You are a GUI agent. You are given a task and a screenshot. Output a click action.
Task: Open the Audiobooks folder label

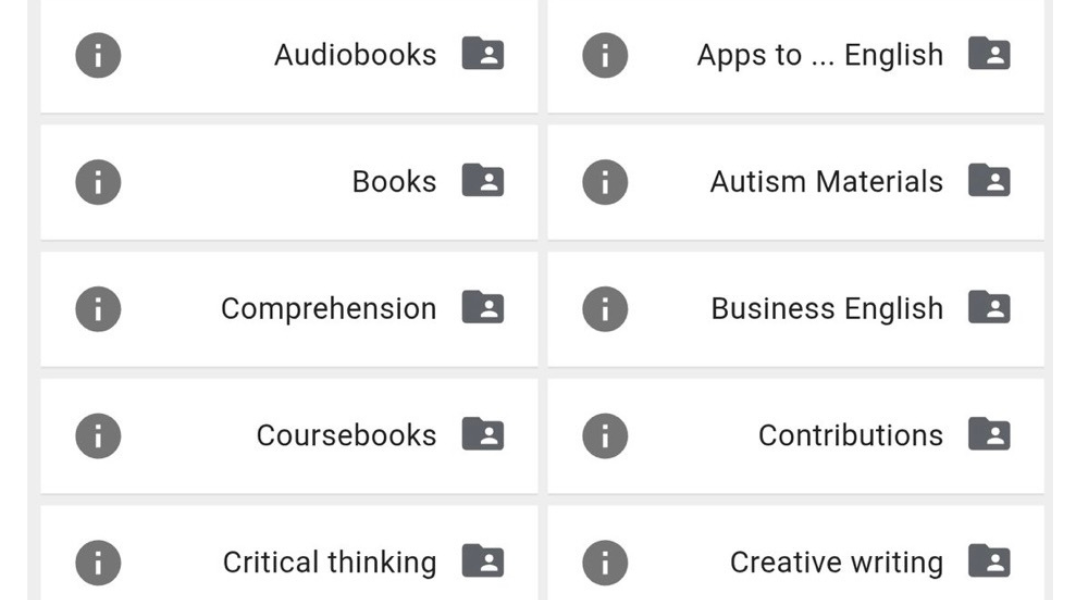(355, 55)
